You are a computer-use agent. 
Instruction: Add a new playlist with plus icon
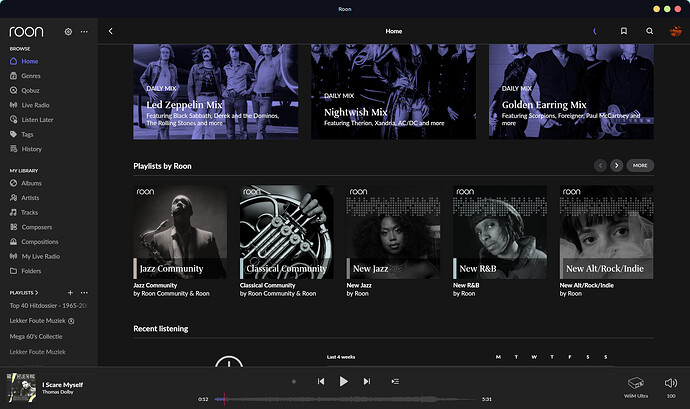coord(70,292)
